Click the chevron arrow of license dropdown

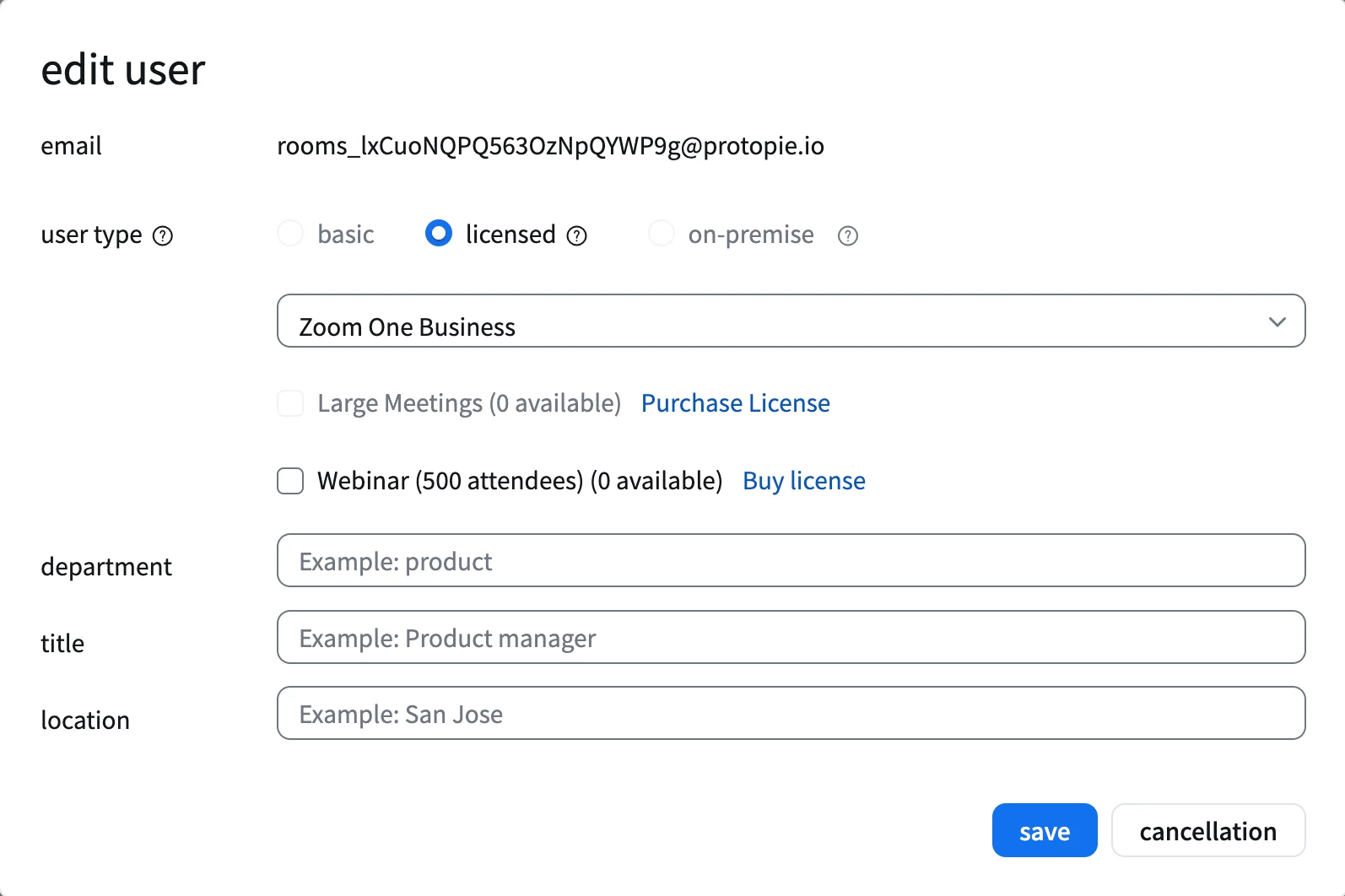pos(1277,321)
